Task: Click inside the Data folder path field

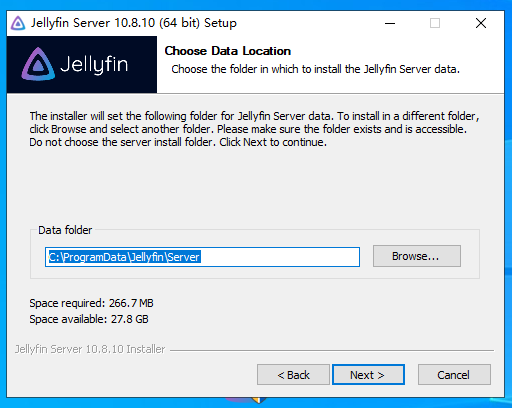Action: [202, 257]
